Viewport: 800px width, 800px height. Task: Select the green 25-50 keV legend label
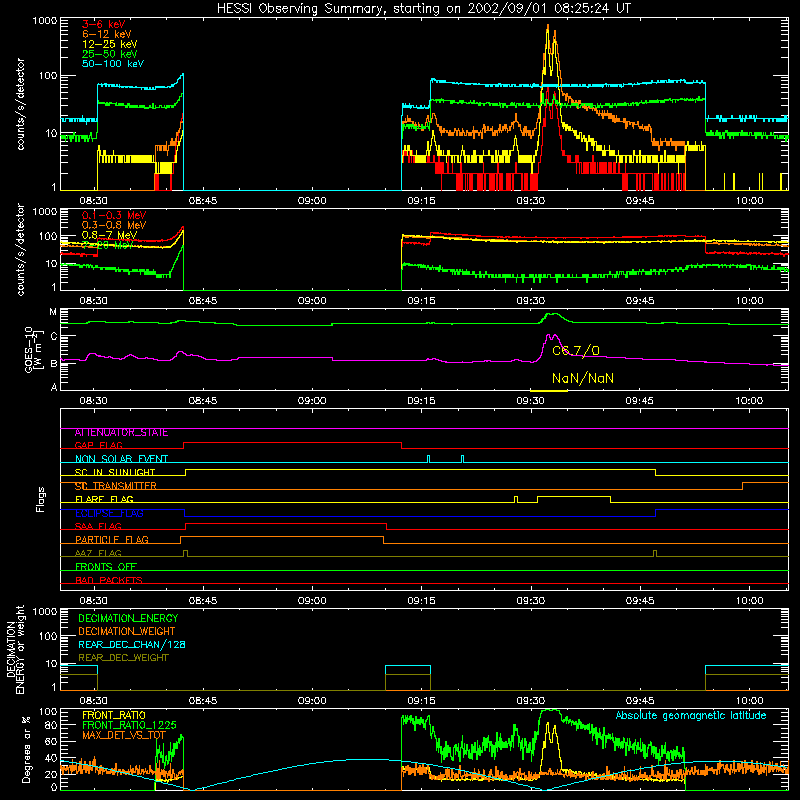click(x=110, y=54)
